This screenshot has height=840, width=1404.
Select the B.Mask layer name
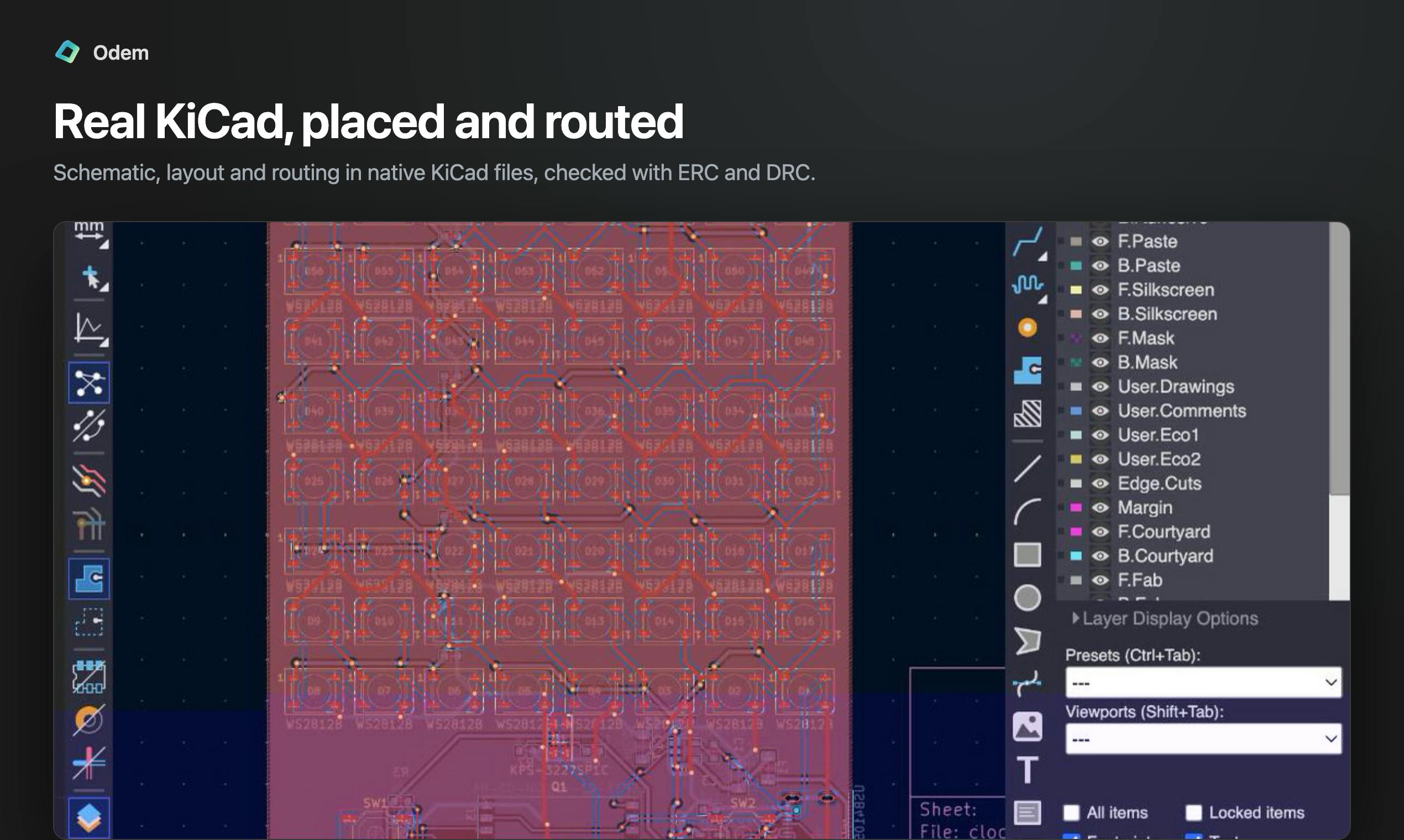click(1148, 363)
